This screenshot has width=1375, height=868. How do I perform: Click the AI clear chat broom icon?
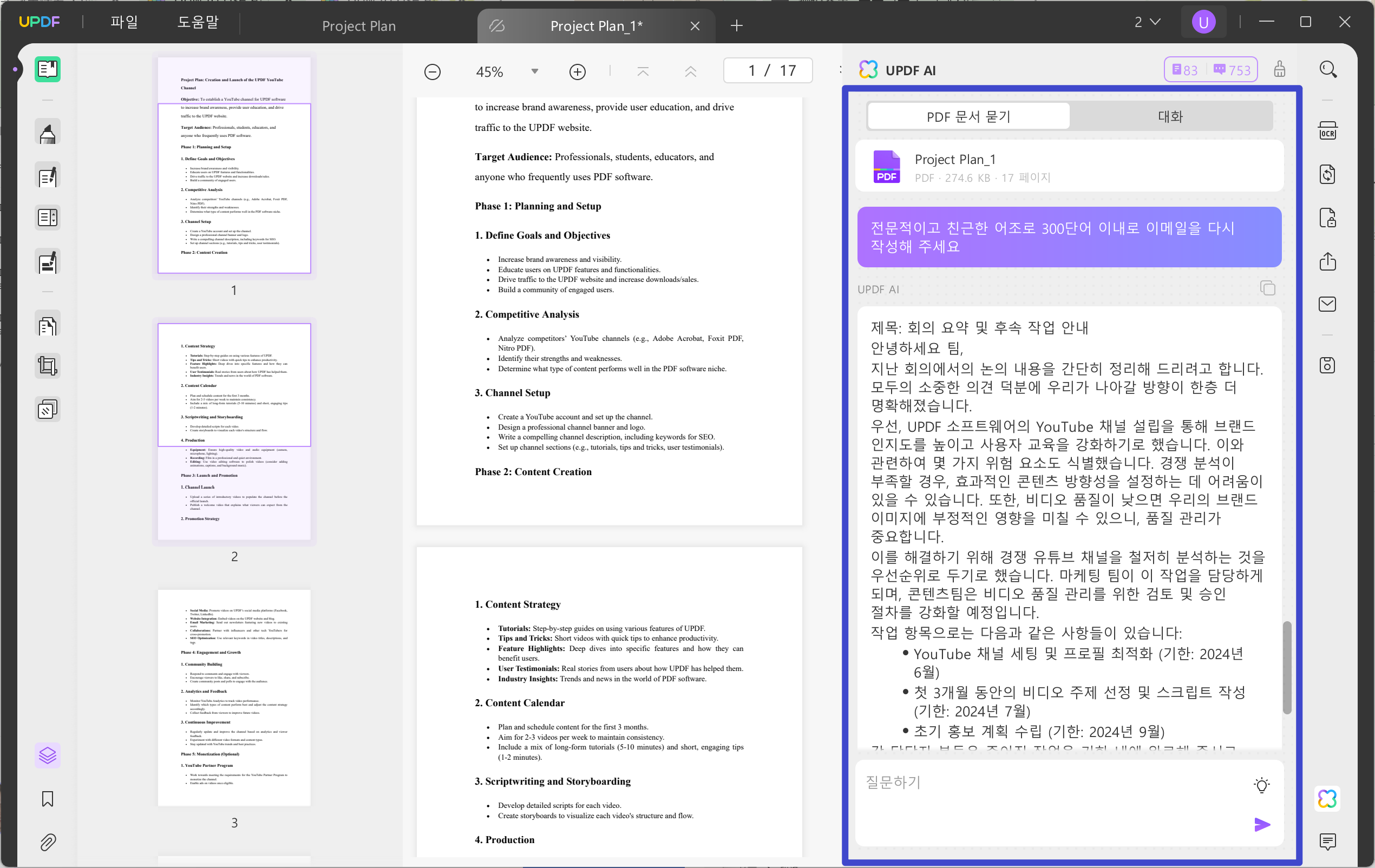pos(1280,70)
